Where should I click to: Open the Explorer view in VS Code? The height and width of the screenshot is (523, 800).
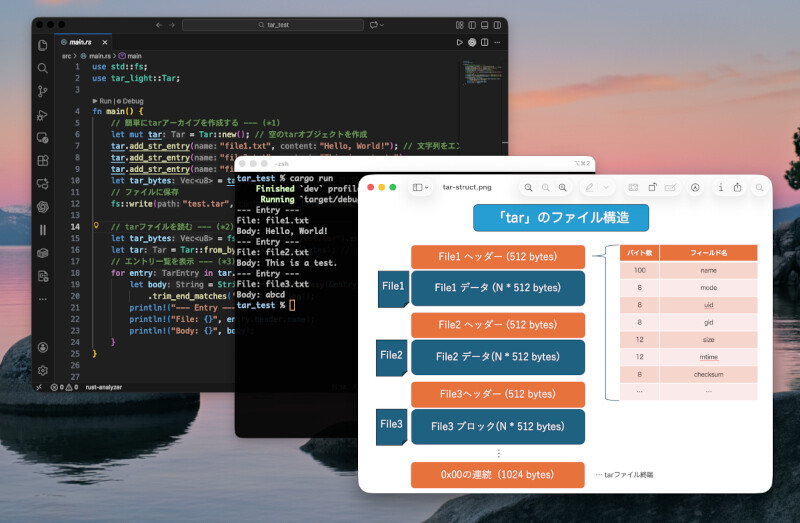pyautogui.click(x=43, y=45)
